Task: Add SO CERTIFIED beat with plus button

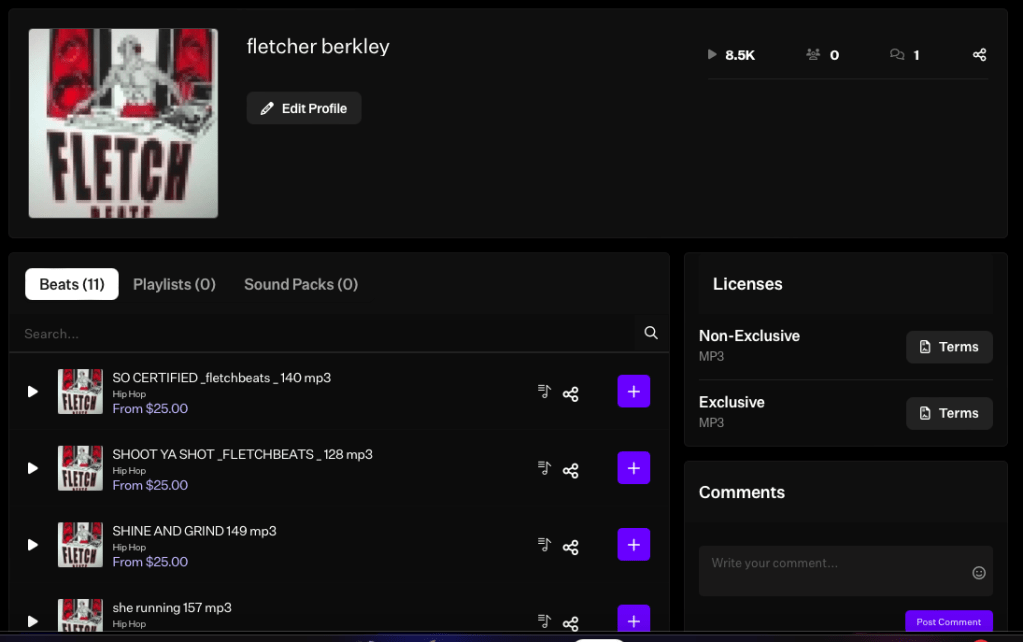Action: click(633, 392)
